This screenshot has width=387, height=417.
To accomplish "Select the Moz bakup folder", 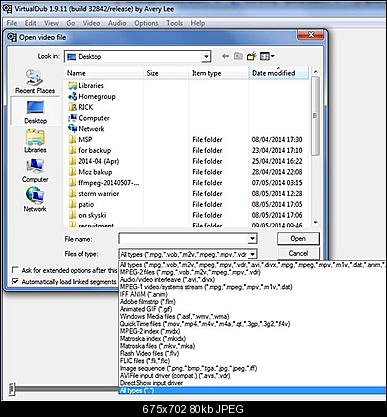I will pos(90,172).
